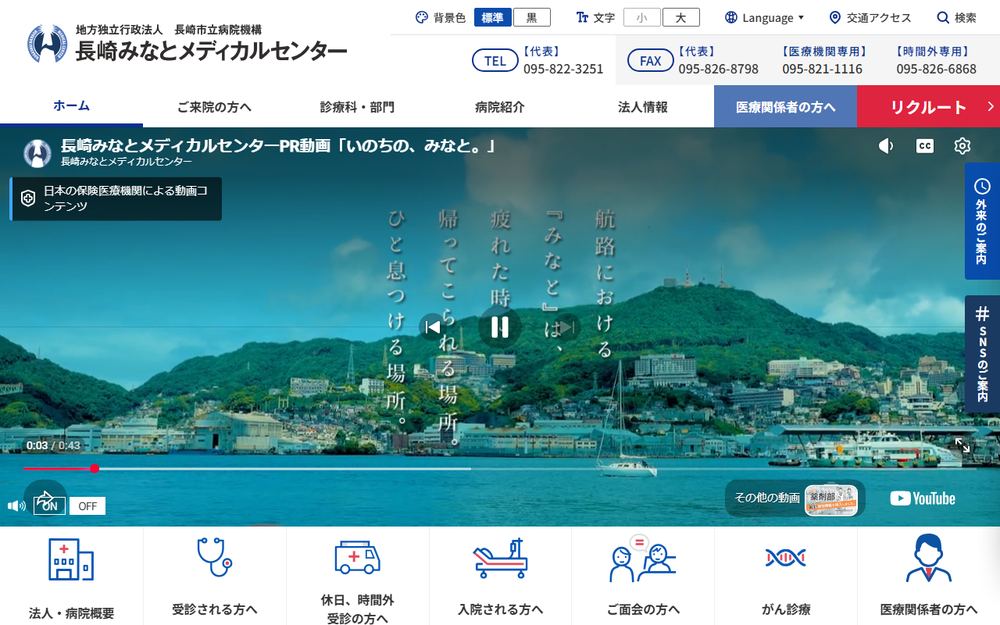Screen dimensions: 1000x625
Task: Open the 法人・病院概要 building icon
Action: 71,559
